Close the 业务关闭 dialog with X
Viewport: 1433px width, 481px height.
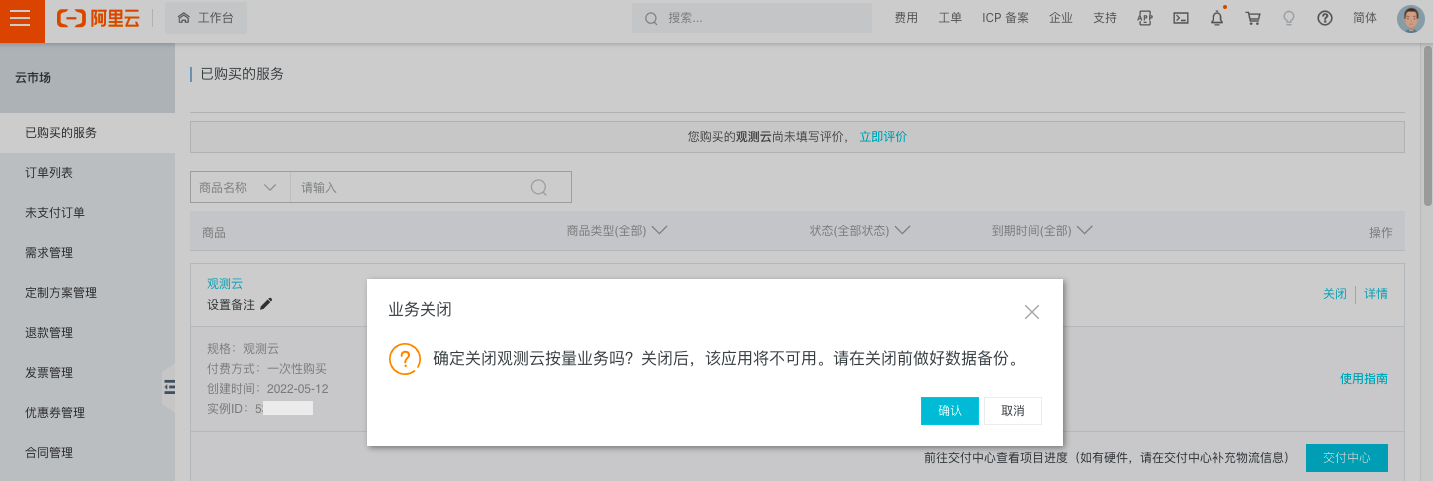[1032, 312]
